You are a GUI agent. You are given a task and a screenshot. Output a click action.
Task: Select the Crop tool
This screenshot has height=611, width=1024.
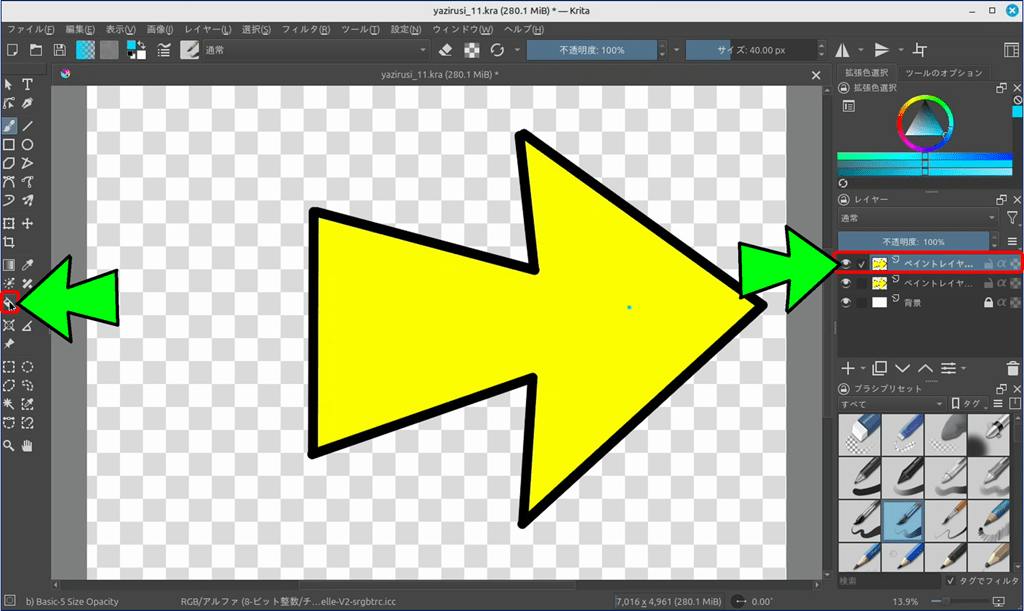click(9, 242)
